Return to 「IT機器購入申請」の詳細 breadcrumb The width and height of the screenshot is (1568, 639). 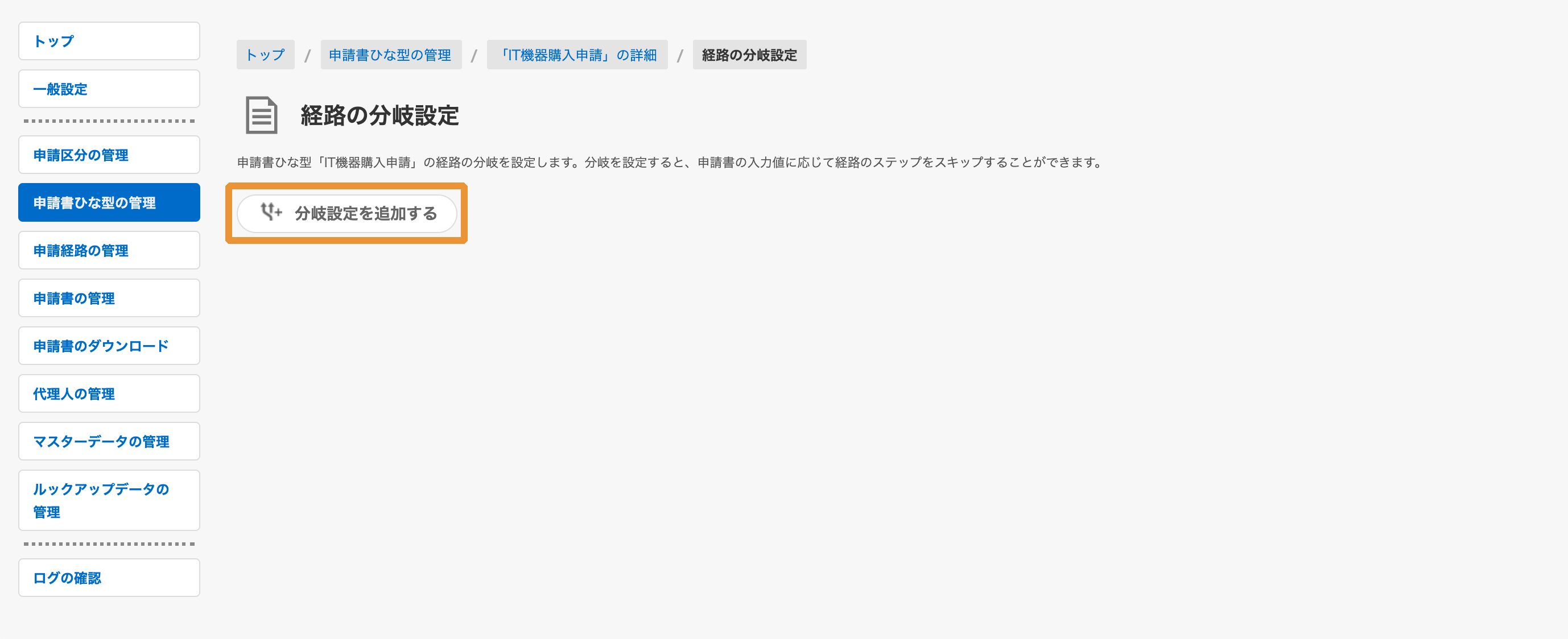click(x=577, y=55)
